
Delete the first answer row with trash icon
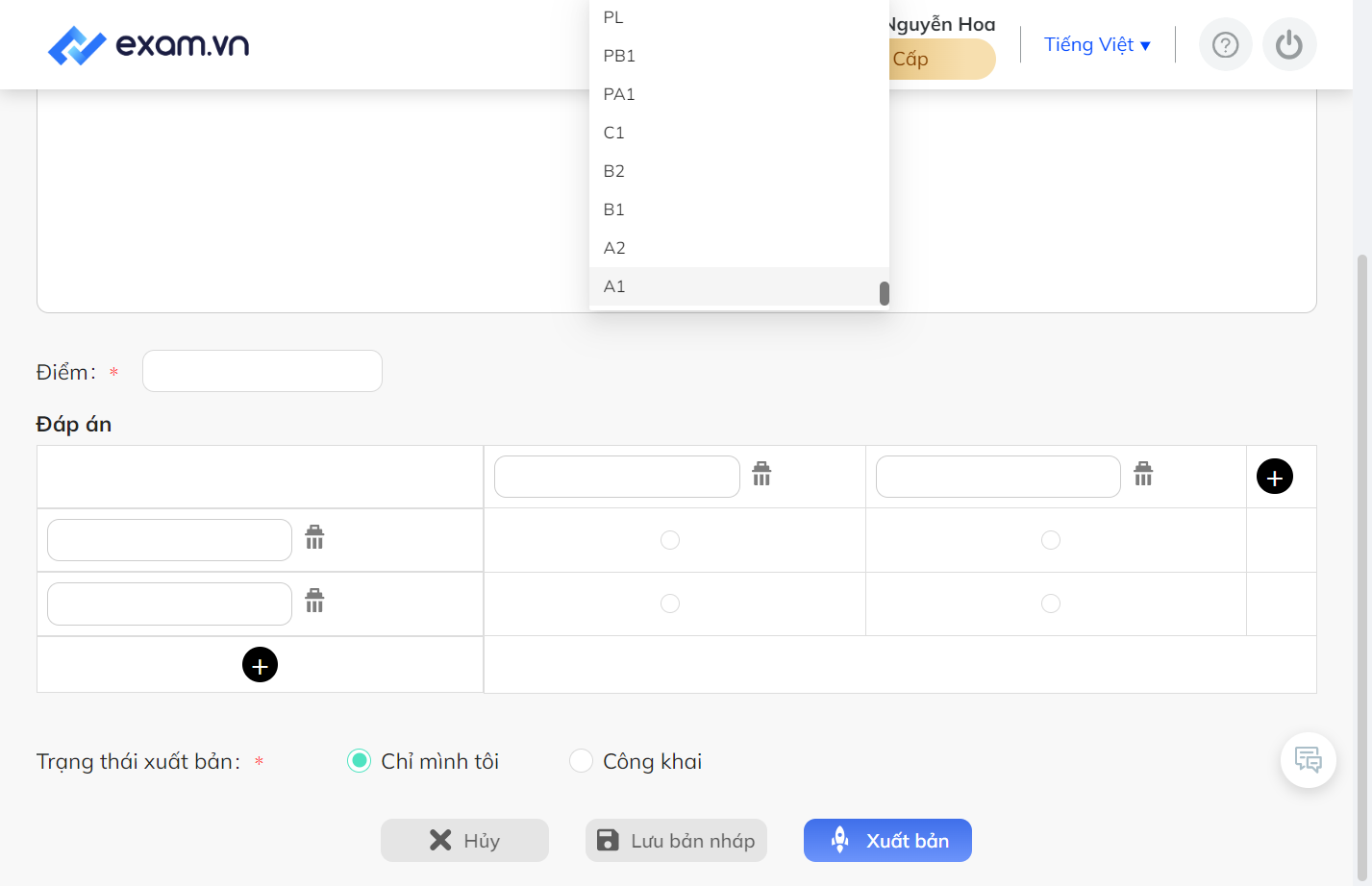click(314, 537)
